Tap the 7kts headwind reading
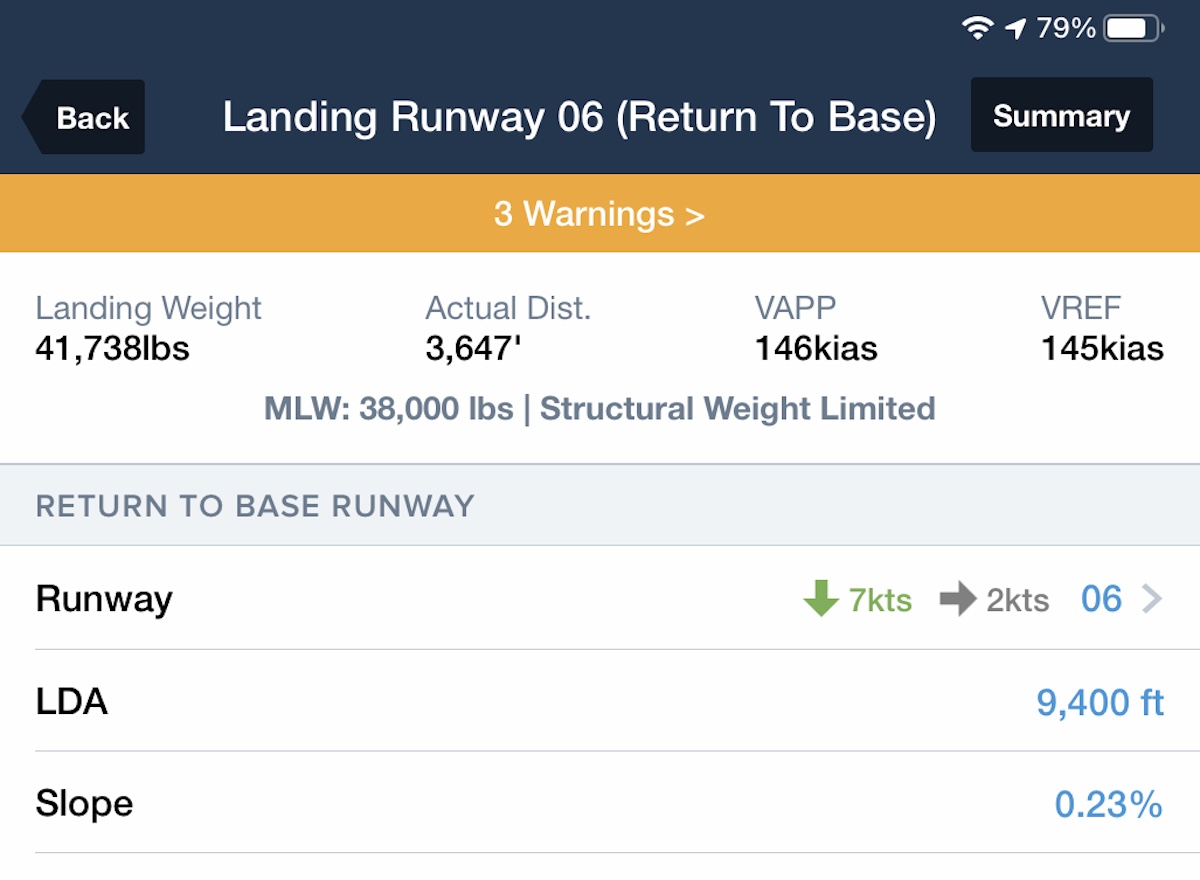This screenshot has width=1200, height=880. click(880, 601)
